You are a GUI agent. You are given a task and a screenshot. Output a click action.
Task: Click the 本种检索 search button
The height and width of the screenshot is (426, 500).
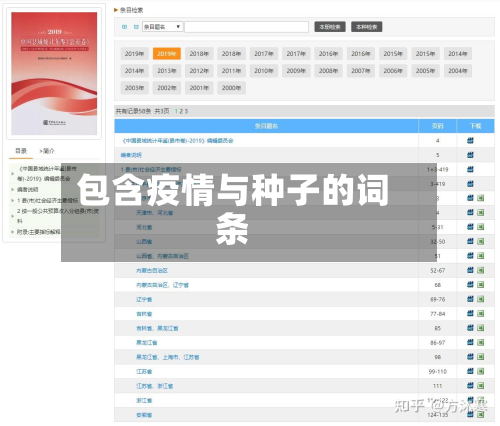(366, 27)
